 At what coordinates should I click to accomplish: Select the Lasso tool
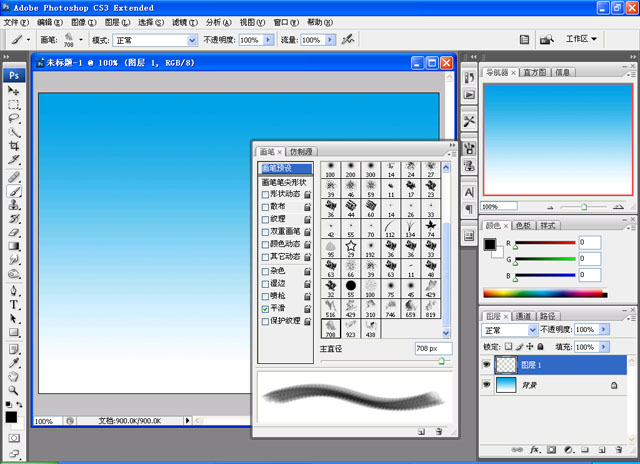14,118
